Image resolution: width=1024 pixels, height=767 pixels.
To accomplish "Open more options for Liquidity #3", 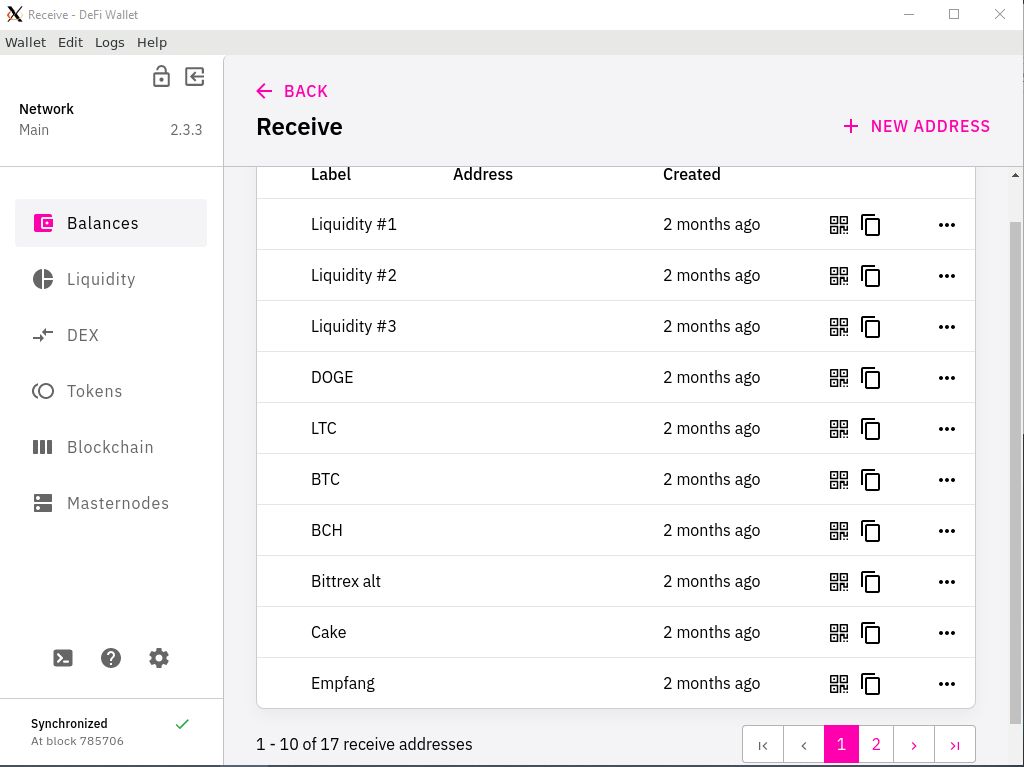I will 946,327.
